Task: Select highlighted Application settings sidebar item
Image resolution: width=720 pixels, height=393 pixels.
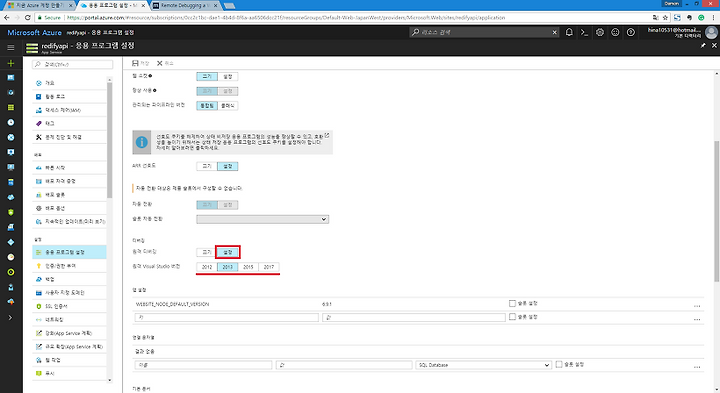Action: tap(69, 252)
